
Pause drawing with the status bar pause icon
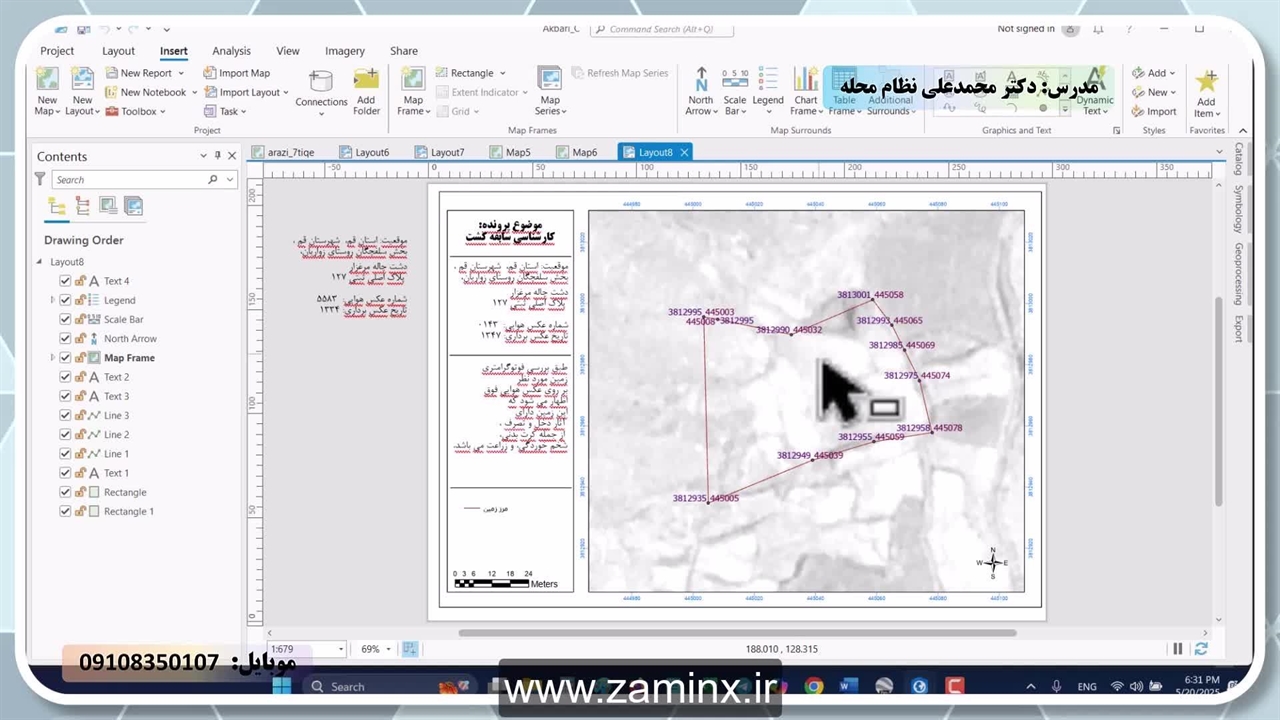[x=1178, y=649]
